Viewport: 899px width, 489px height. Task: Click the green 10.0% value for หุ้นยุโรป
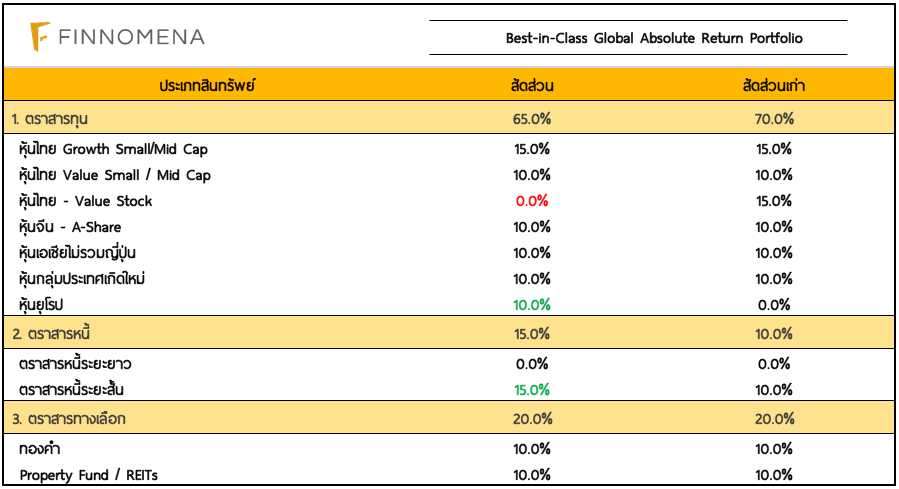(532, 304)
